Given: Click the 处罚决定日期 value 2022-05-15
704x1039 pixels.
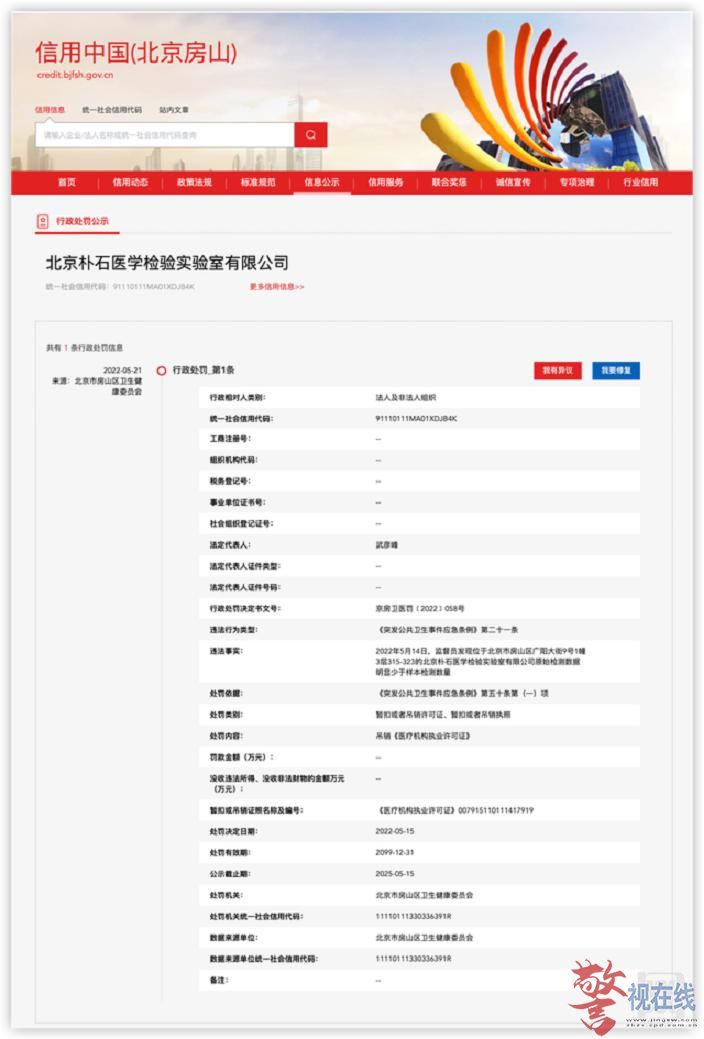Looking at the screenshot, I should 395,831.
